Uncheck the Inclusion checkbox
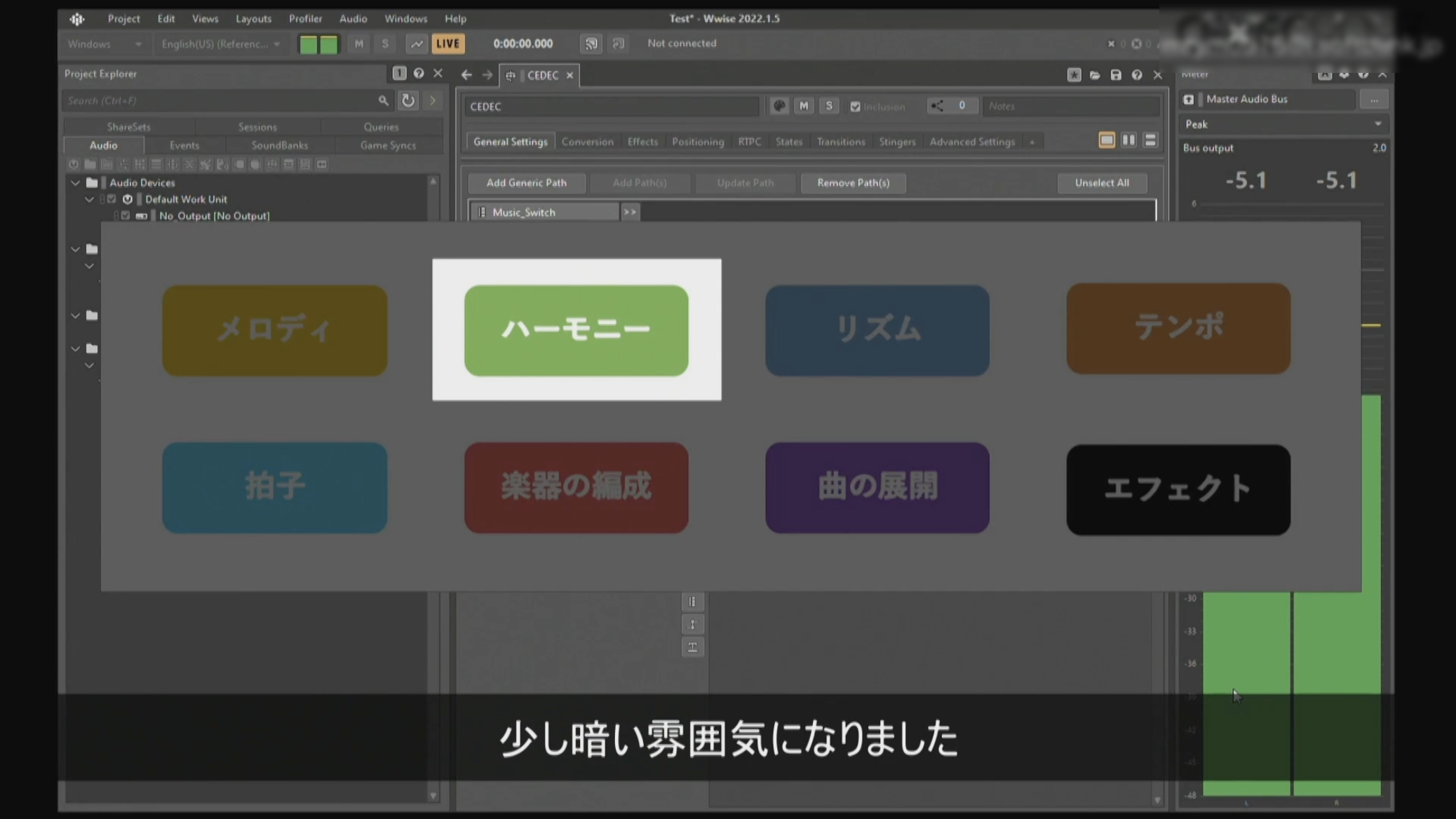Viewport: 1456px width, 819px height. pyautogui.click(x=856, y=107)
